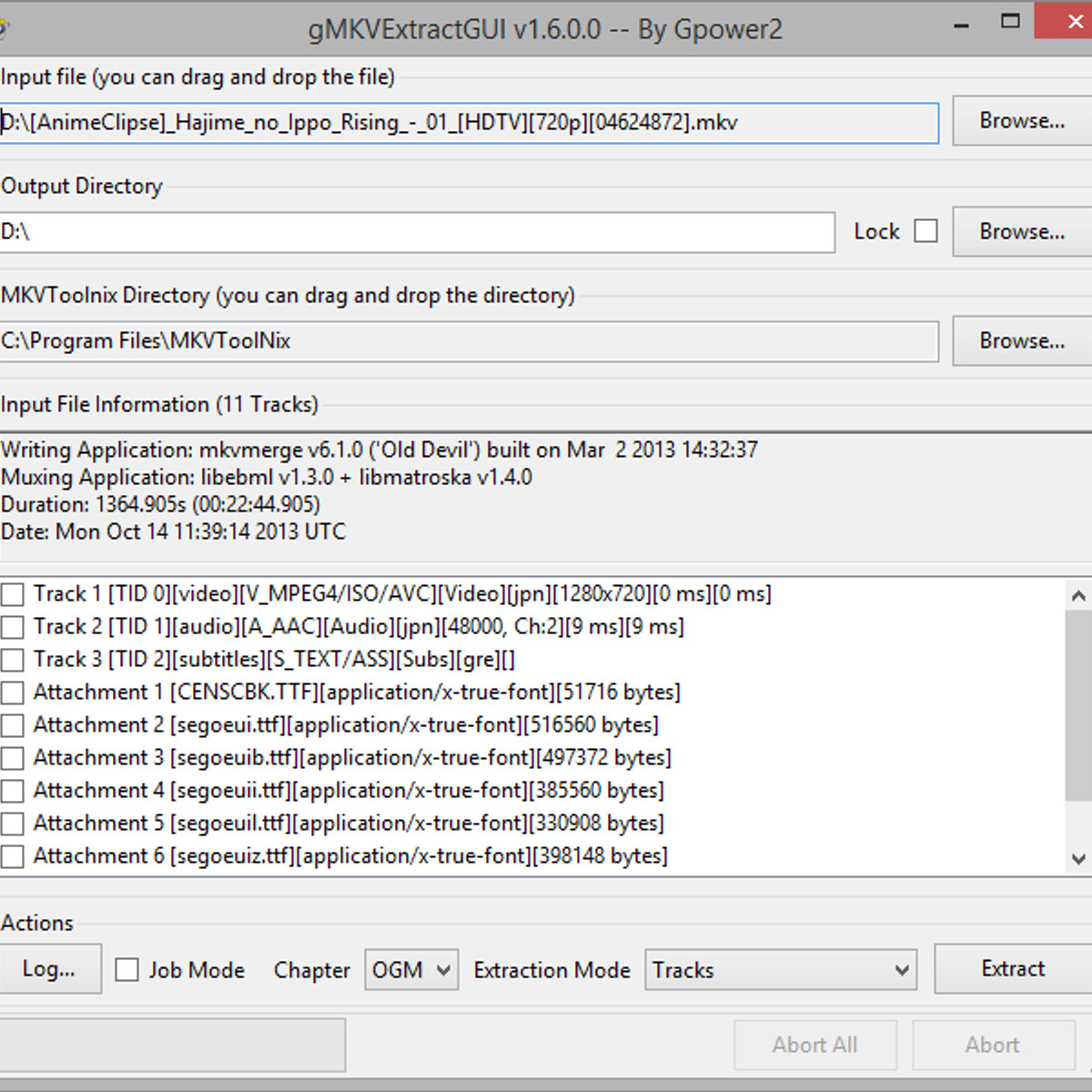Click the Extract button
Viewport: 1092px width, 1092px height.
click(x=1013, y=969)
